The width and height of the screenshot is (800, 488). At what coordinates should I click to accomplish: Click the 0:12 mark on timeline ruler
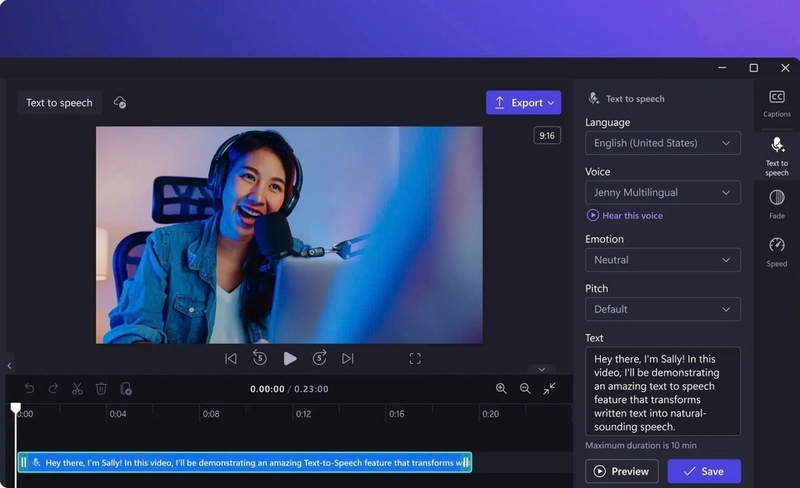click(x=303, y=414)
